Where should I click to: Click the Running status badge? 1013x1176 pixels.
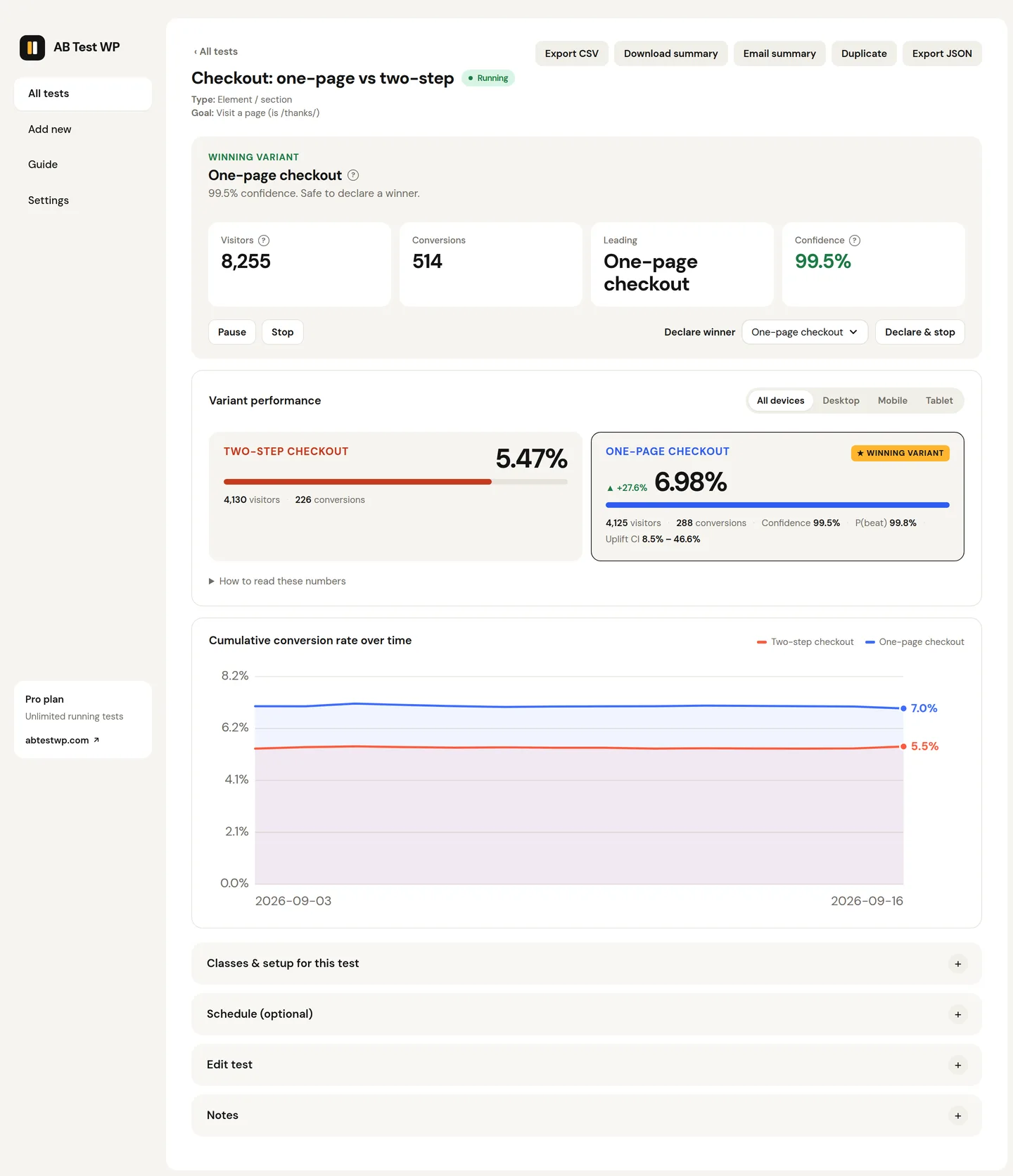[x=488, y=78]
